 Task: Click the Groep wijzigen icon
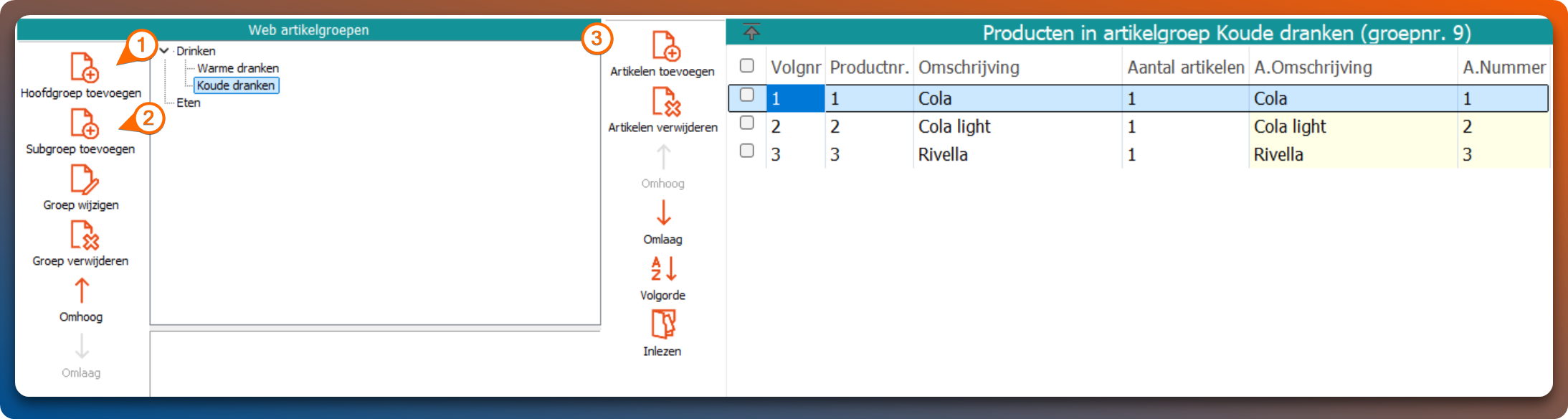[x=84, y=179]
